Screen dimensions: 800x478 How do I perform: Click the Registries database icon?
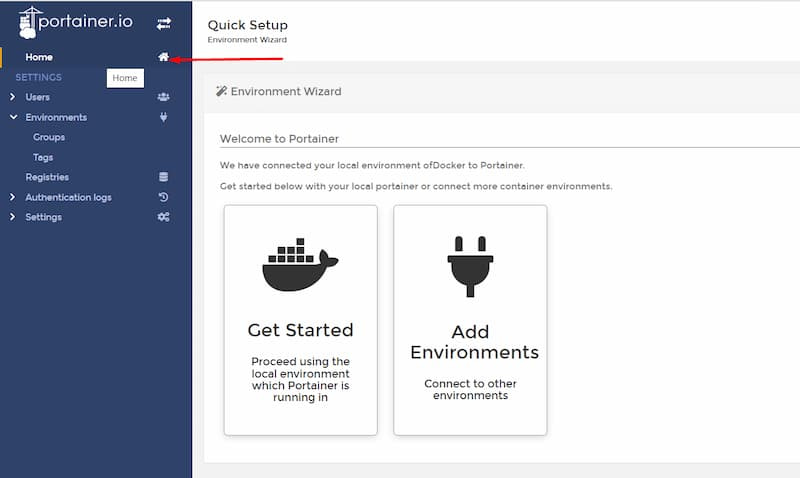[x=164, y=177]
